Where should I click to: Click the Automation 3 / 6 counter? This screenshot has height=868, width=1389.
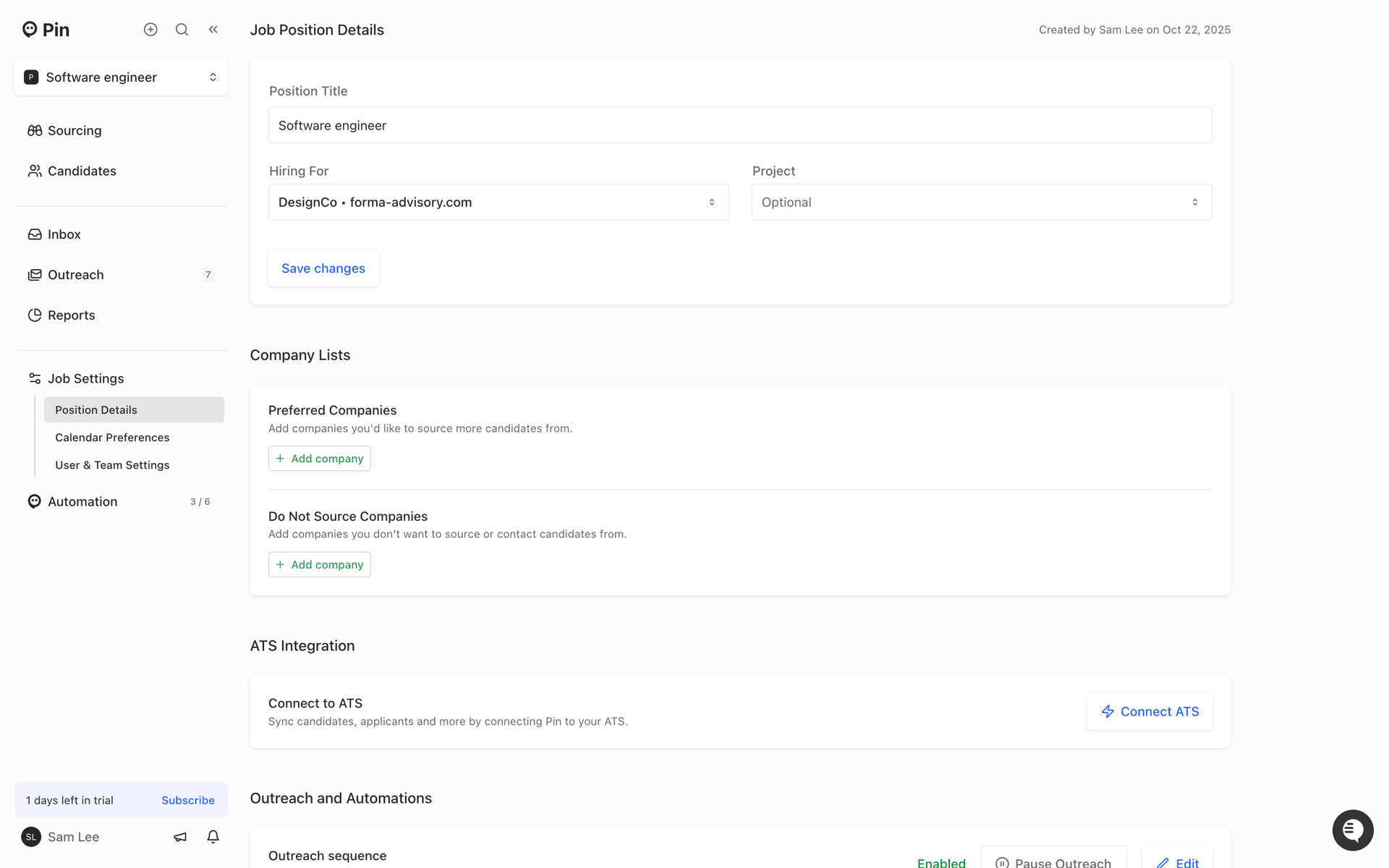coord(200,502)
